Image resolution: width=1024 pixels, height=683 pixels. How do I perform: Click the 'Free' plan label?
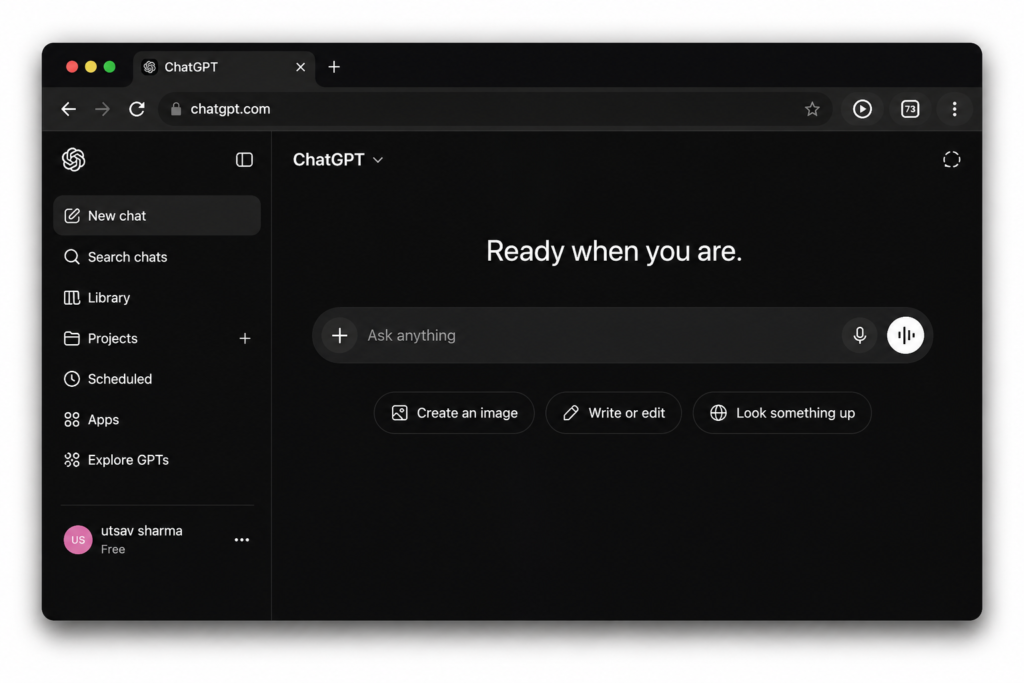click(x=113, y=549)
